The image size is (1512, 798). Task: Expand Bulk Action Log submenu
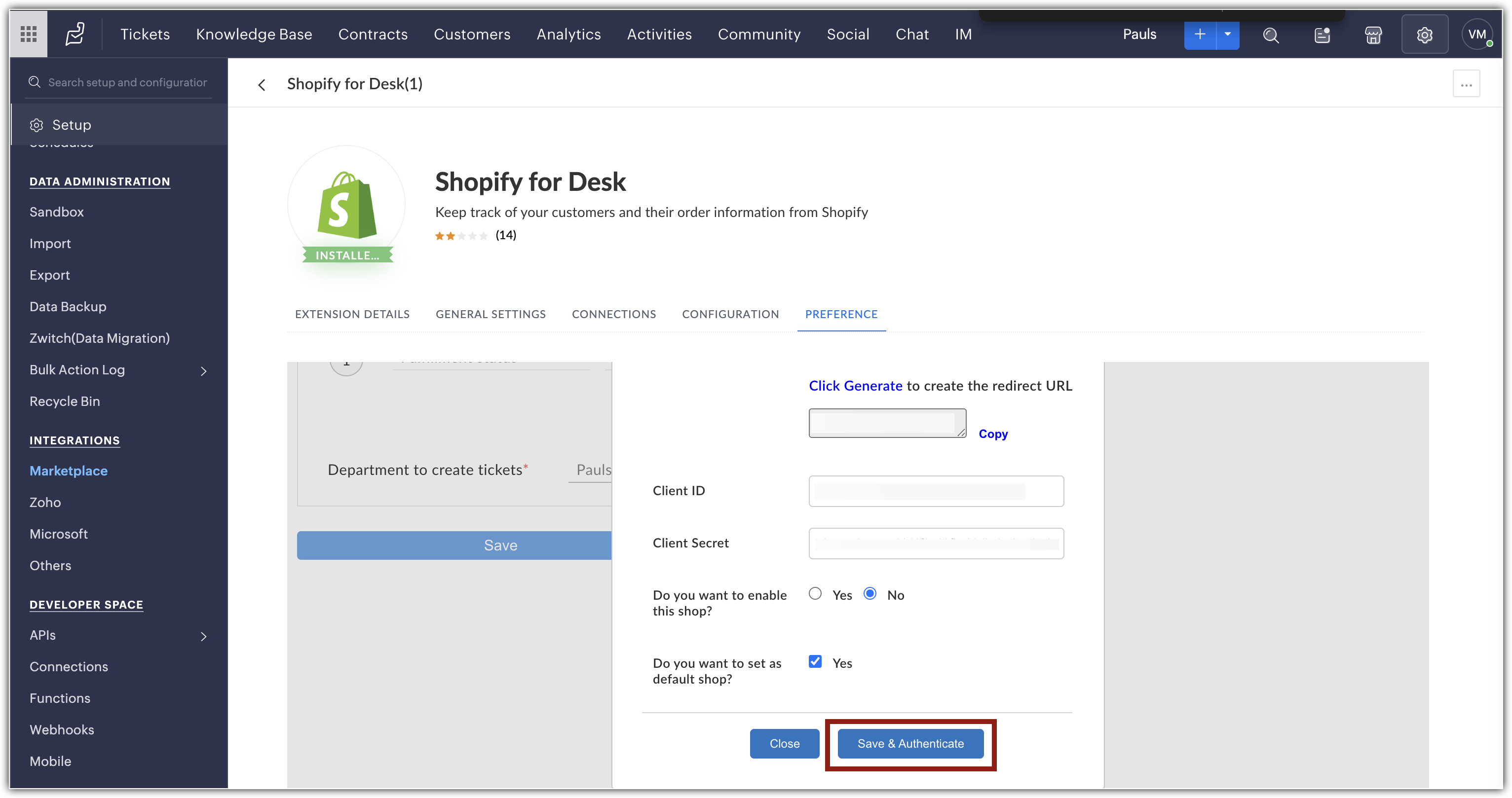click(x=204, y=371)
